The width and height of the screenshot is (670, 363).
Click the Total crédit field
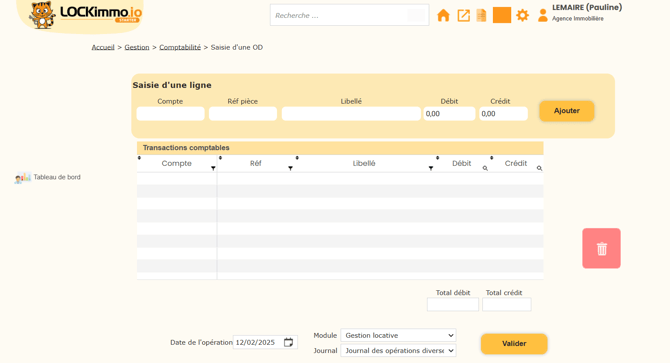[x=507, y=304]
